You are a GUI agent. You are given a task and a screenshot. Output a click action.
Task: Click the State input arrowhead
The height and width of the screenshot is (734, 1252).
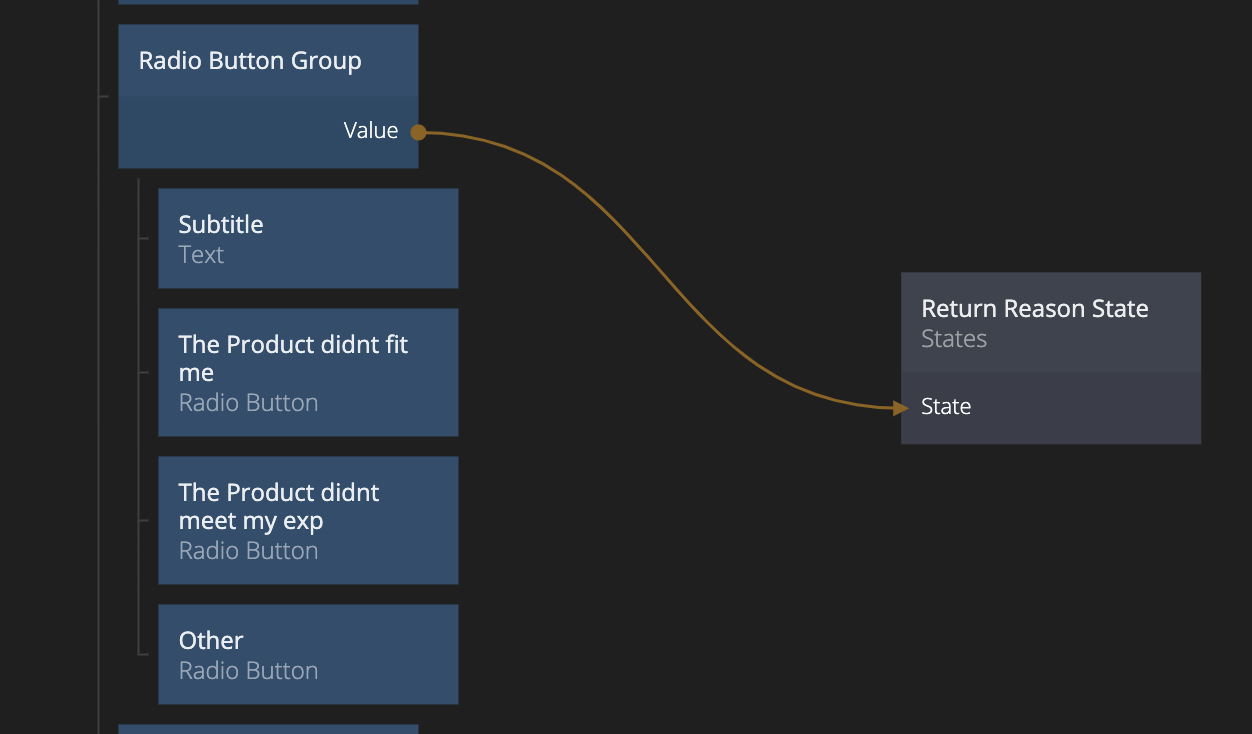900,407
